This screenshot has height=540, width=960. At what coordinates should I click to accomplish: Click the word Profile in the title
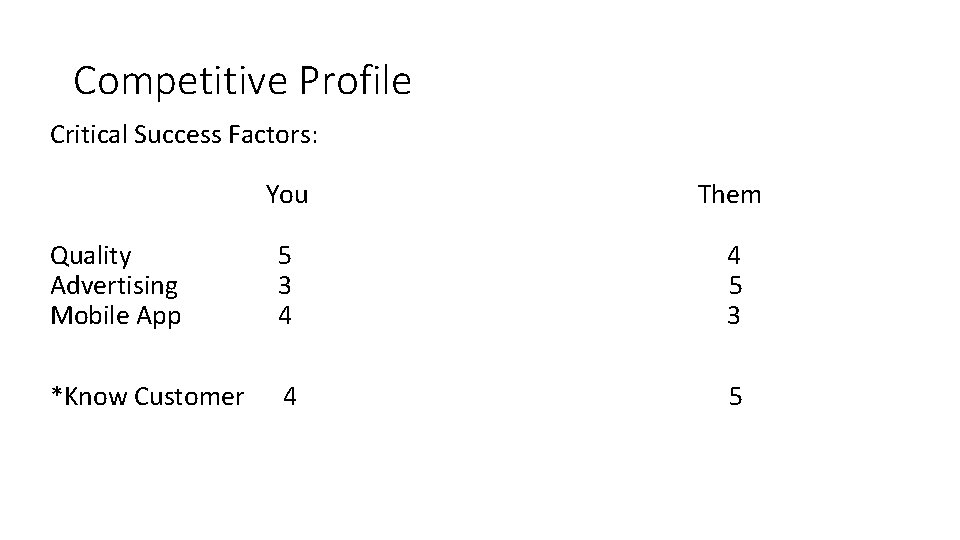click(355, 80)
